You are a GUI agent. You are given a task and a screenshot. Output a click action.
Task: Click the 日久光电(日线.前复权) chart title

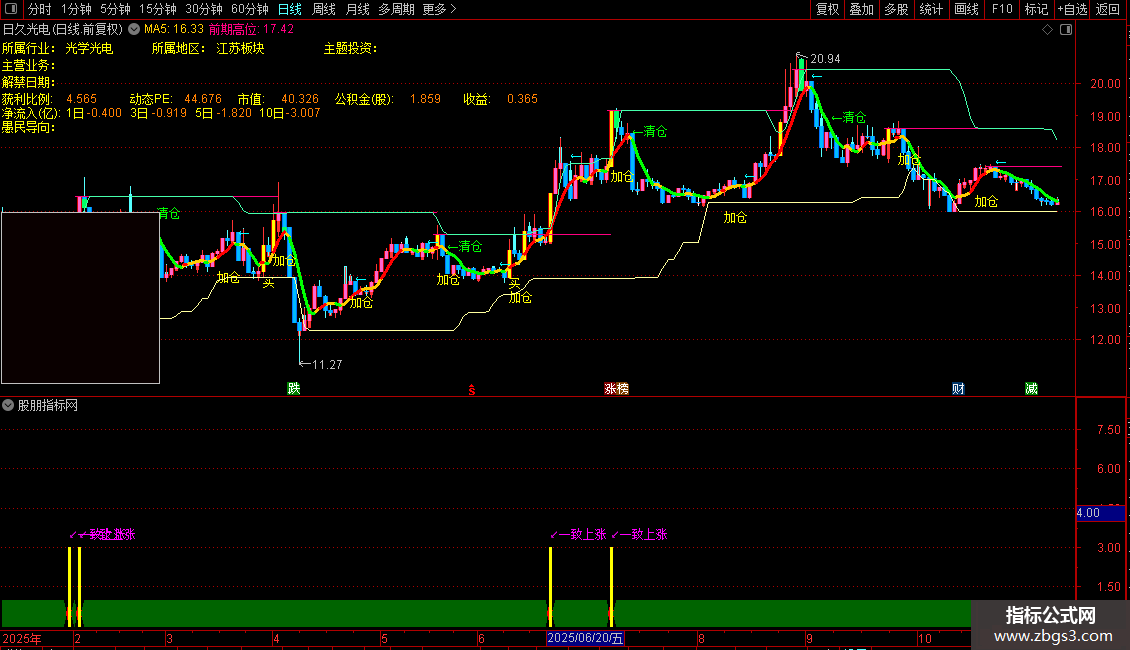[63, 30]
